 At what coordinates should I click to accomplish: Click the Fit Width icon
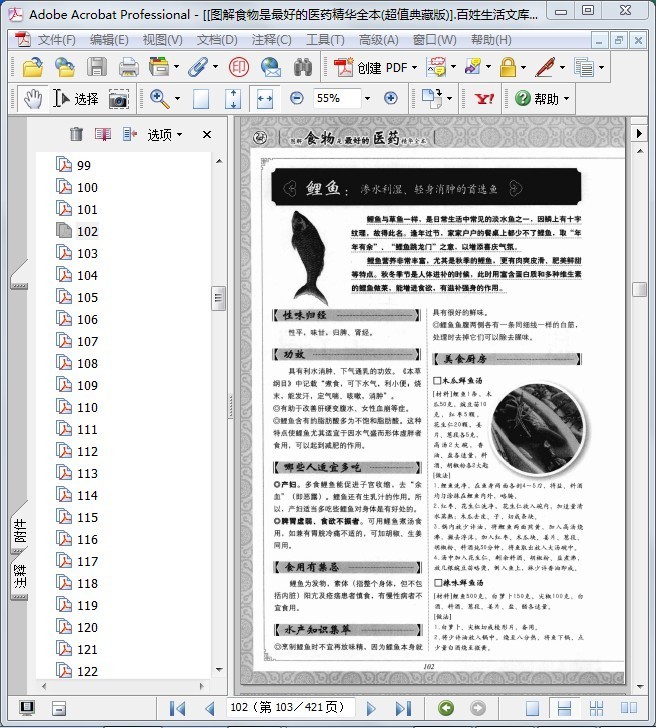coord(264,99)
